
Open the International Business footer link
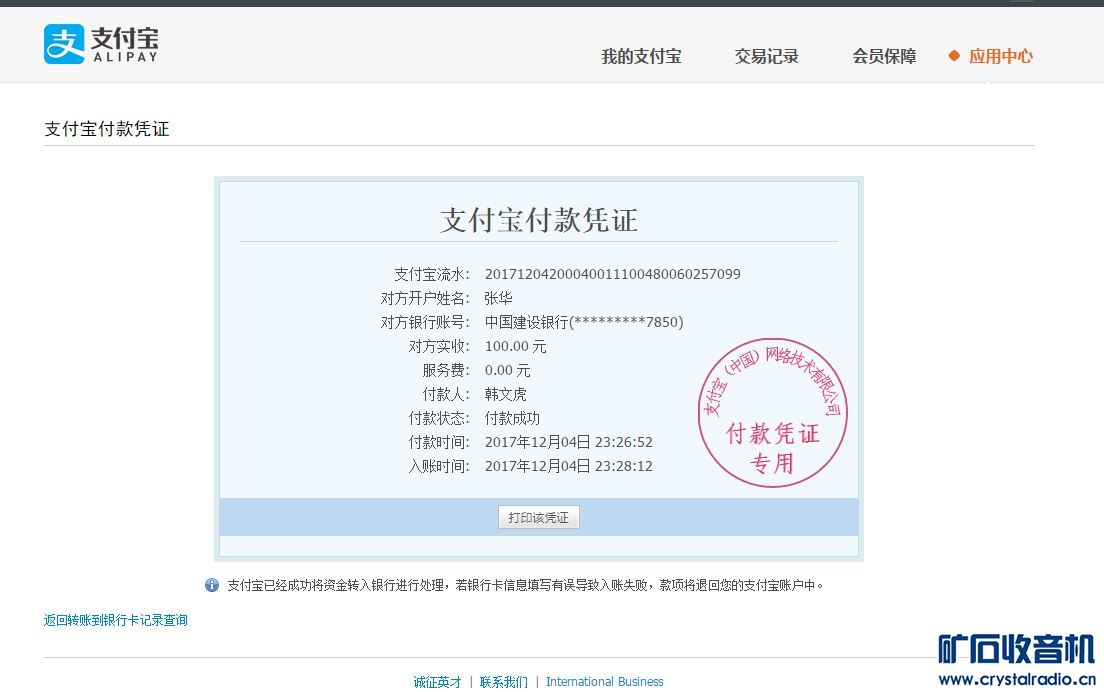click(x=605, y=681)
